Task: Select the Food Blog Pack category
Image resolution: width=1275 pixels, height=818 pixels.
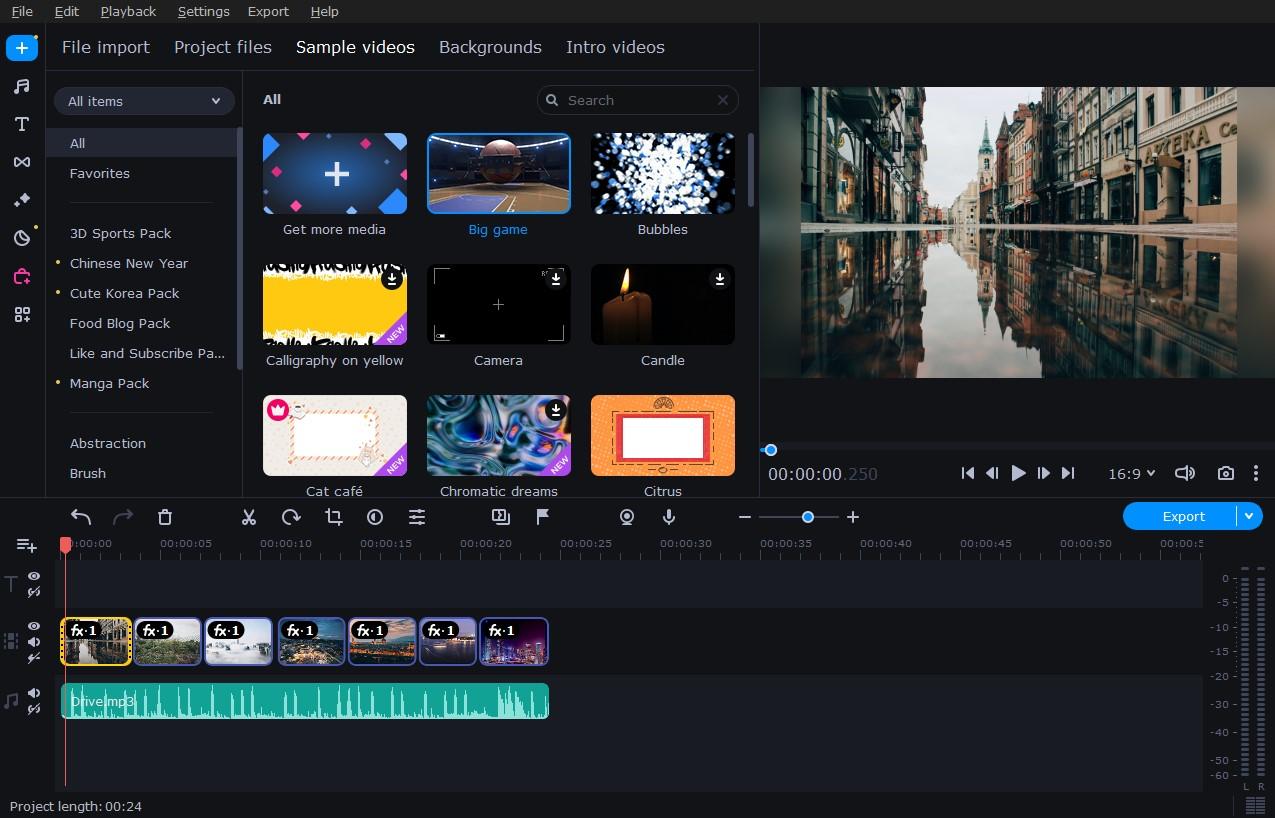Action: (120, 323)
